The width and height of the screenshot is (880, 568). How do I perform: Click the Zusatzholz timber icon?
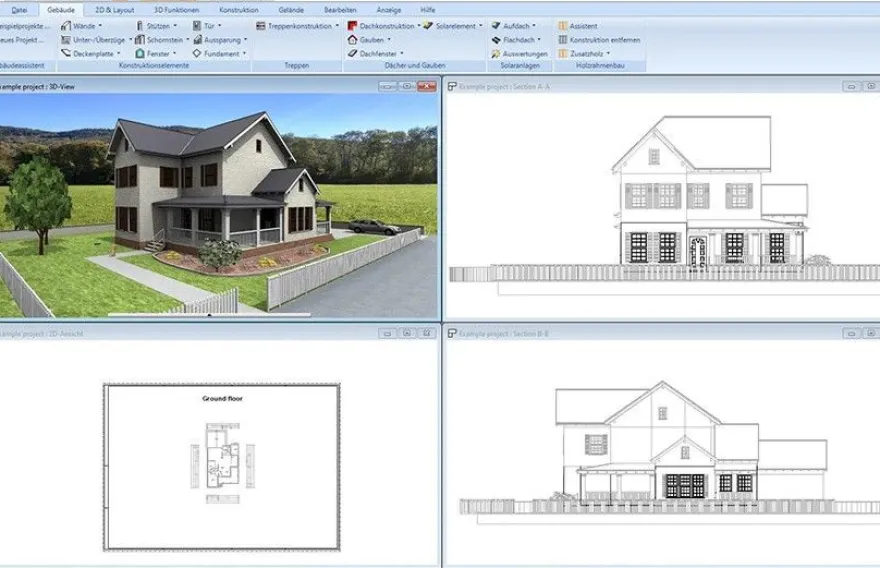(x=563, y=54)
